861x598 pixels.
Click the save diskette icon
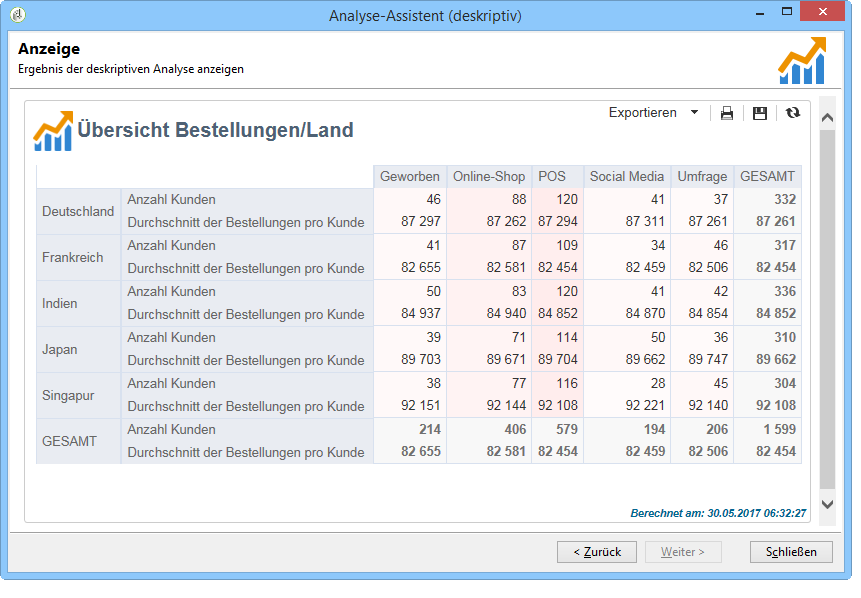pyautogui.click(x=759, y=113)
